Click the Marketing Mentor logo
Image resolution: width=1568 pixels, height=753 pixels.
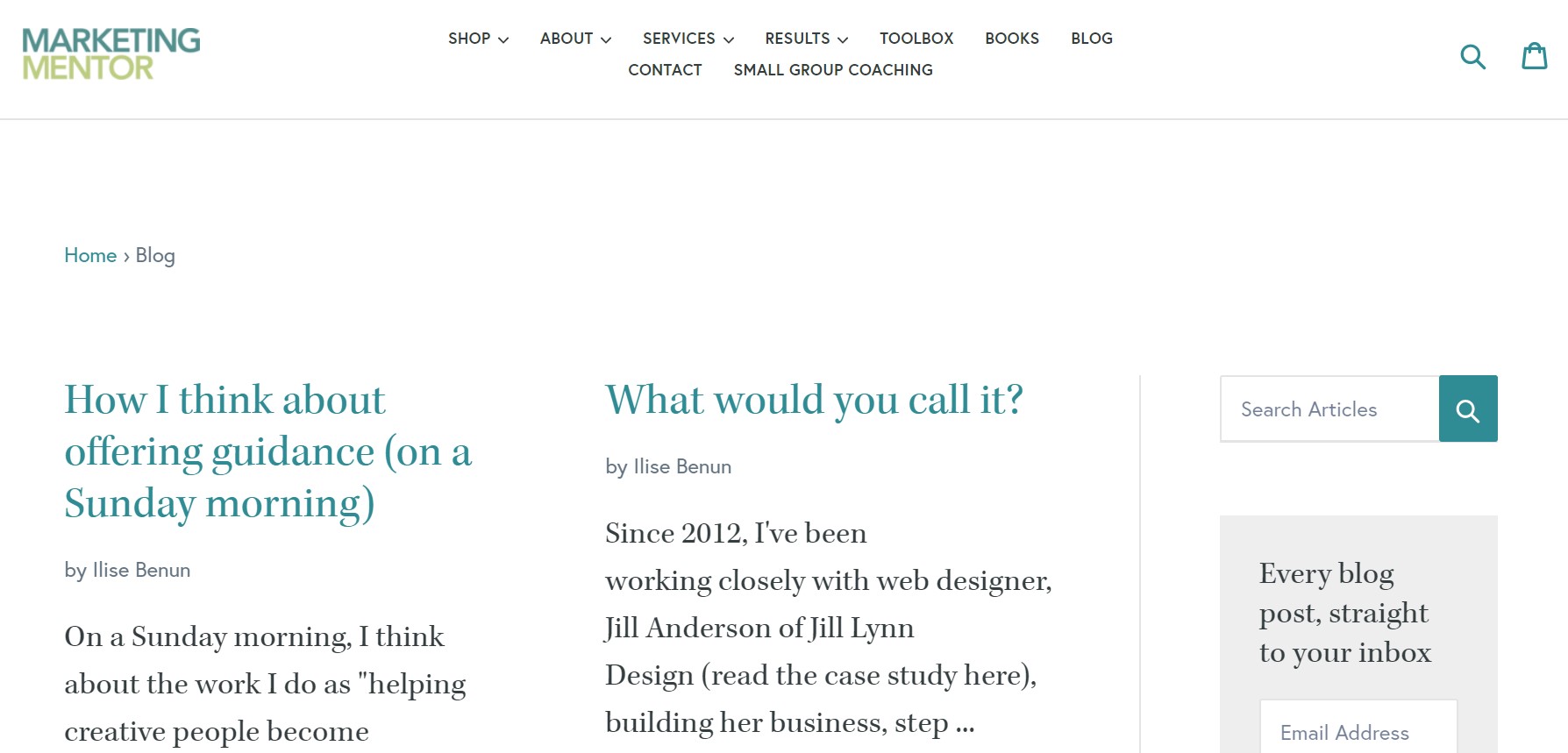pyautogui.click(x=111, y=53)
